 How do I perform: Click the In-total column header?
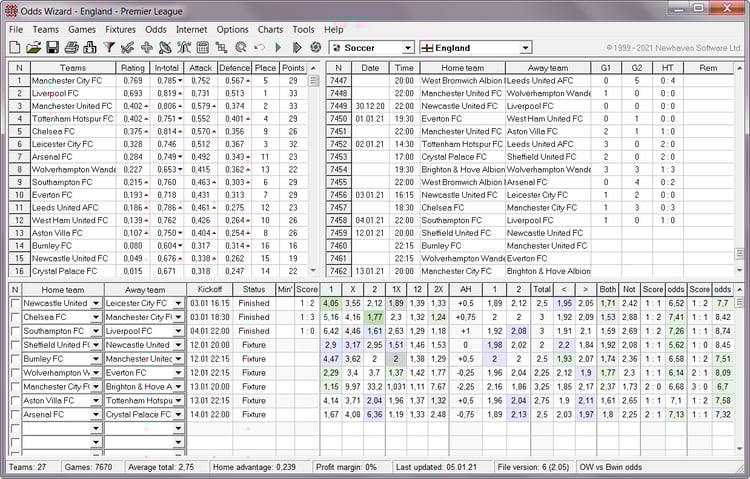click(166, 68)
